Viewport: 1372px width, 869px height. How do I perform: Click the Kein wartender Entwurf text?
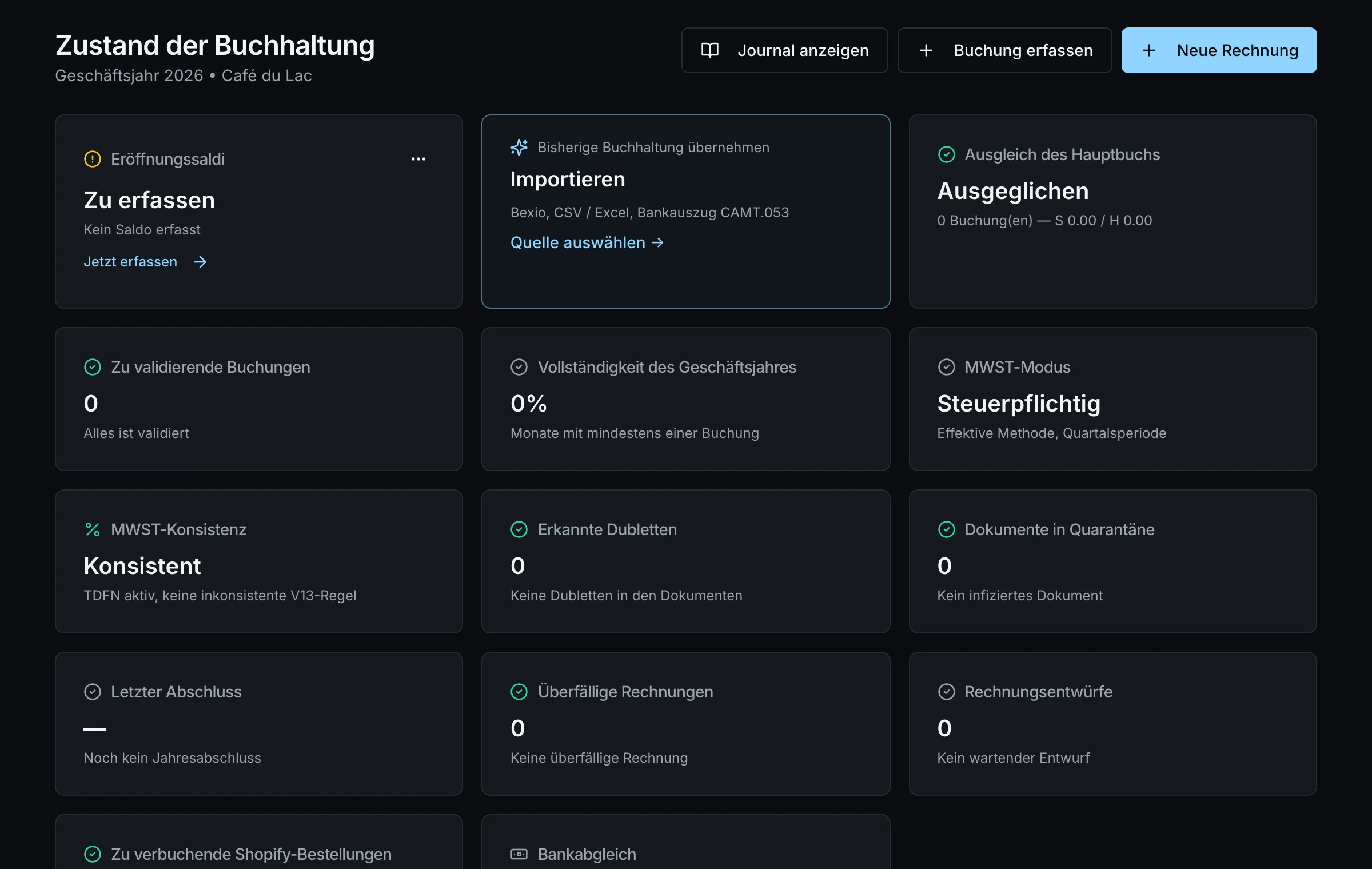coord(1014,758)
